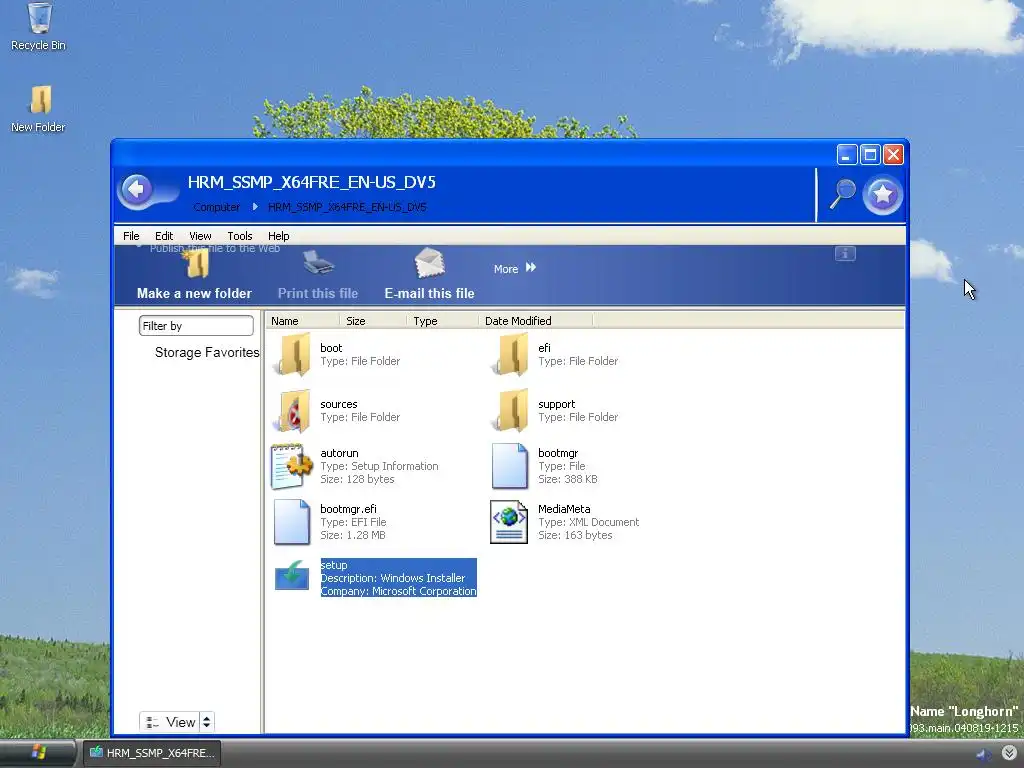The height and width of the screenshot is (768, 1024).
Task: Click E-mail this file label
Action: click(x=429, y=293)
